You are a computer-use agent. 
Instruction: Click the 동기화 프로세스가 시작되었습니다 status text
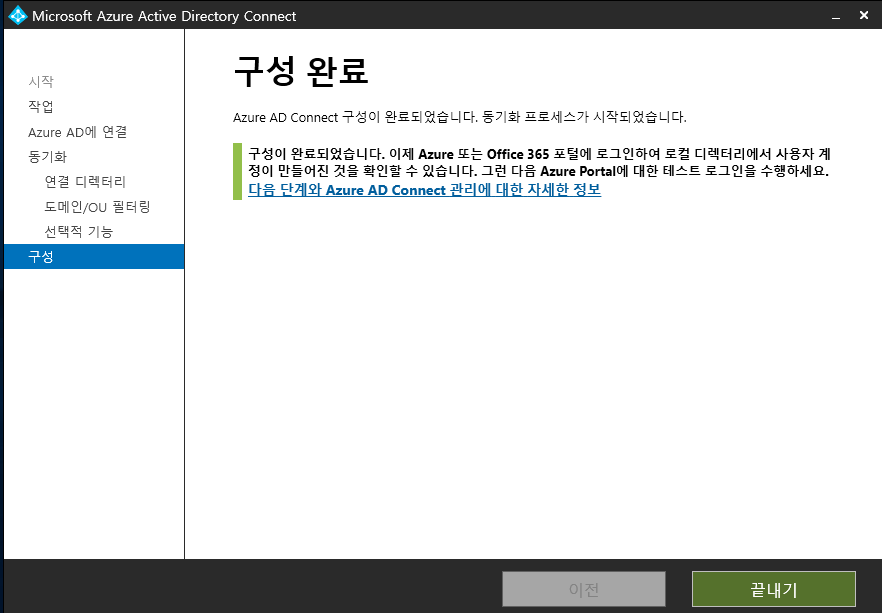click(584, 117)
